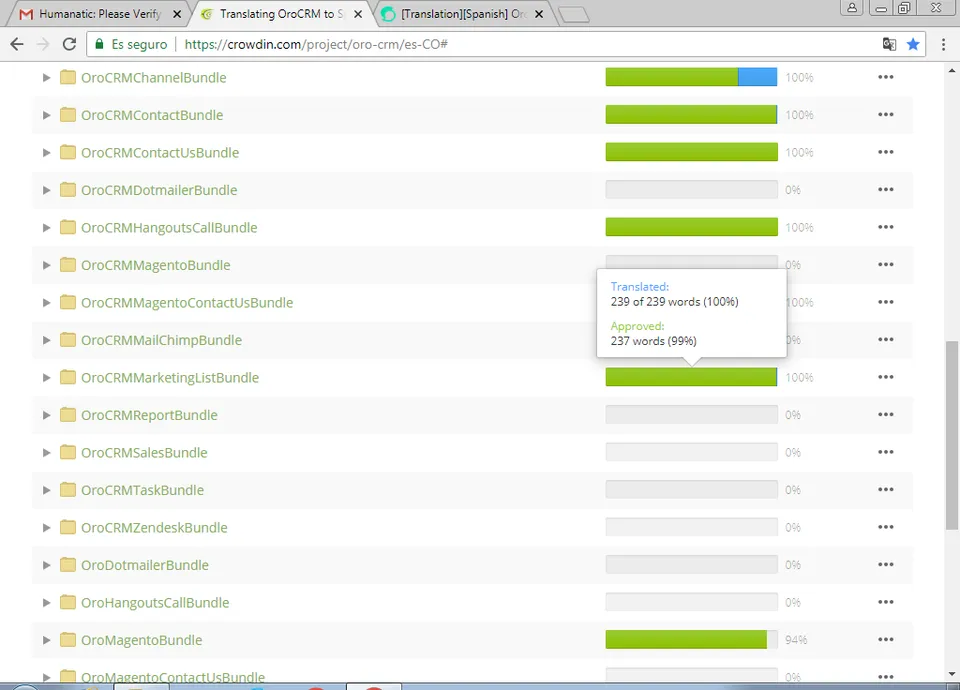Screen dimensions: 960x690
Task: Open more options for OroCRMChannelBundle
Action: point(885,77)
